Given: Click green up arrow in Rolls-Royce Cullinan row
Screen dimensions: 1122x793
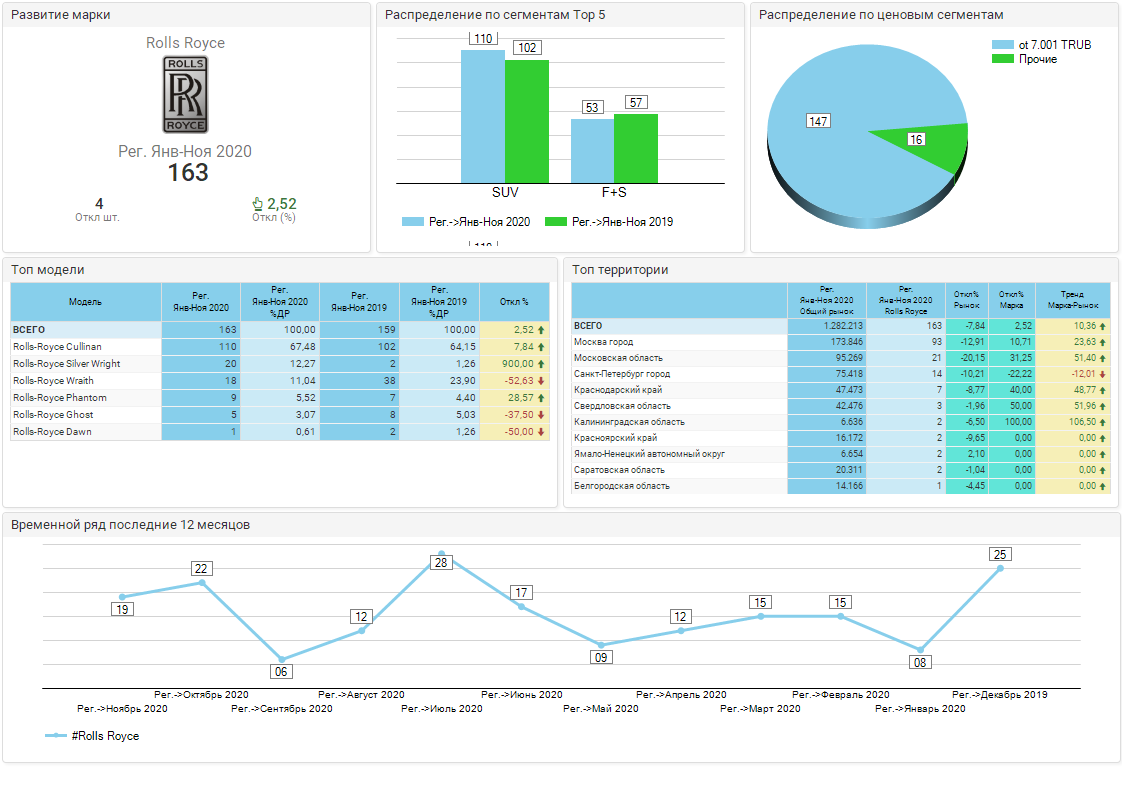Looking at the screenshot, I should [x=541, y=347].
